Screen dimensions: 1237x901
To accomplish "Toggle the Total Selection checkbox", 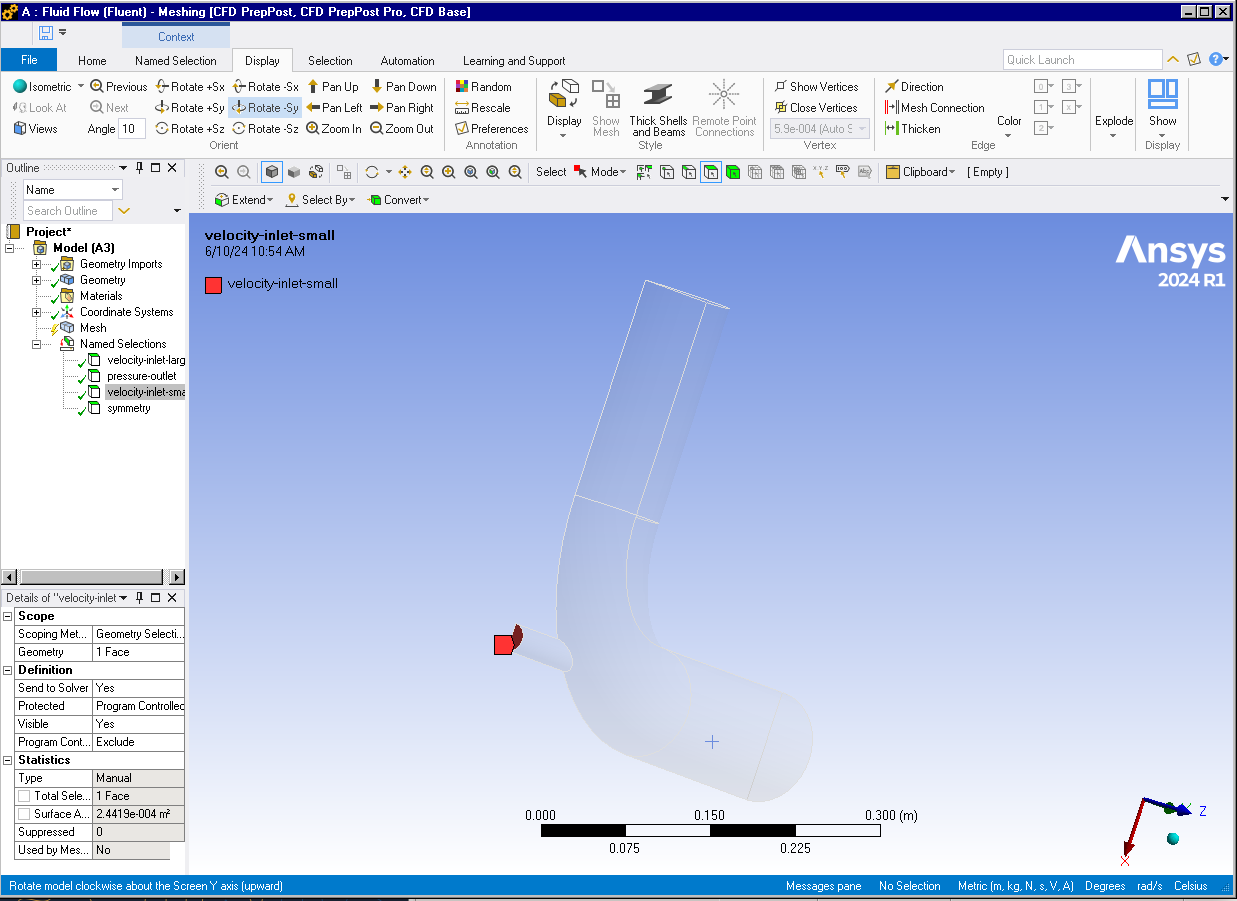I will [23, 796].
